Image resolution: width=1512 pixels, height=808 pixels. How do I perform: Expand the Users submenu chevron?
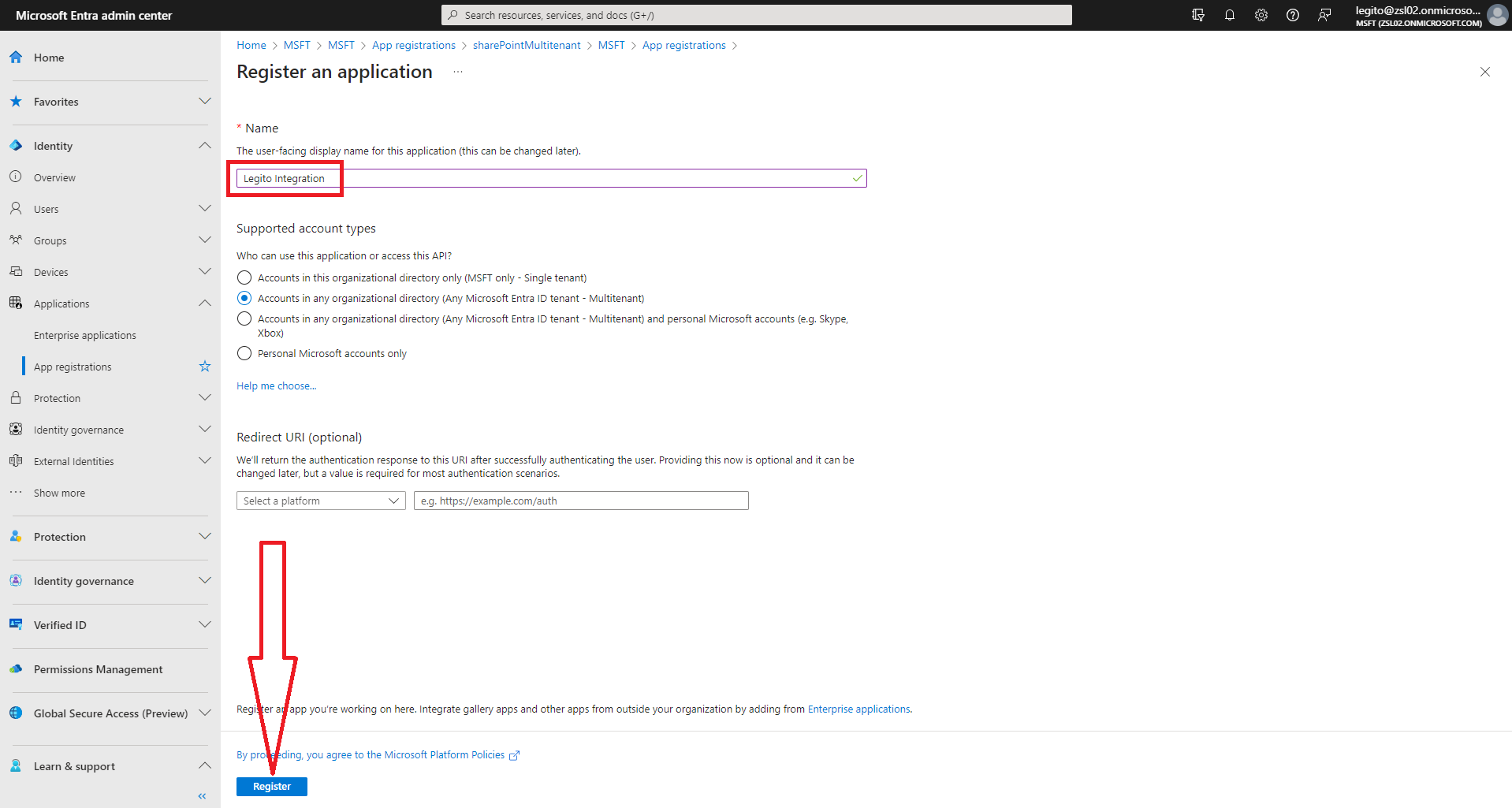pyautogui.click(x=205, y=208)
